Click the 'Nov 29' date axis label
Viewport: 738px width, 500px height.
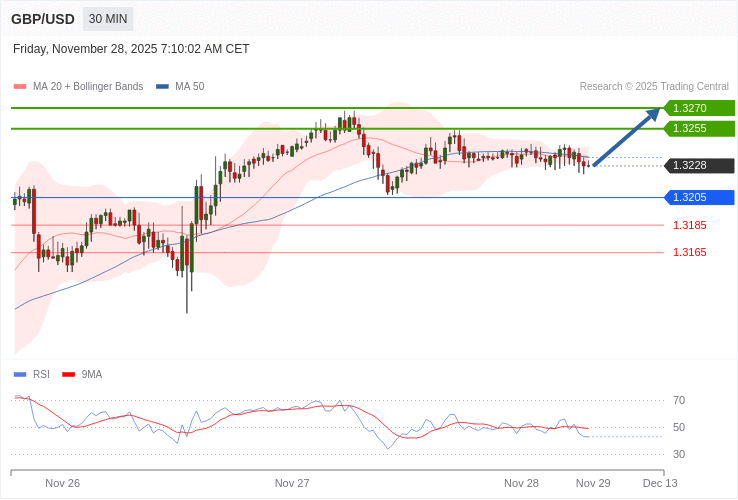pyautogui.click(x=593, y=484)
